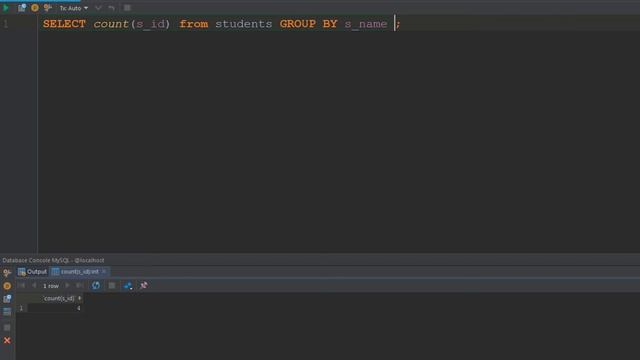Click the commit checkmark icon
Image resolution: width=640 pixels, height=360 pixels.
[x=98, y=8]
